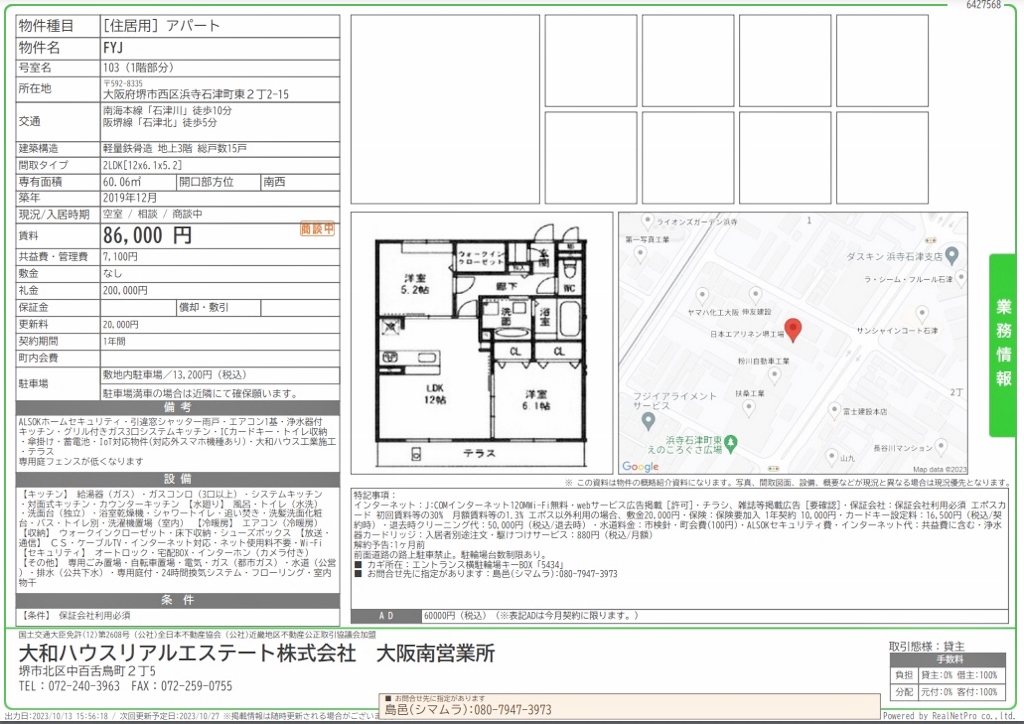Select 阪堺線「石津北」徒歩5分 line
1024x724 pixels.
pyautogui.click(x=160, y=122)
